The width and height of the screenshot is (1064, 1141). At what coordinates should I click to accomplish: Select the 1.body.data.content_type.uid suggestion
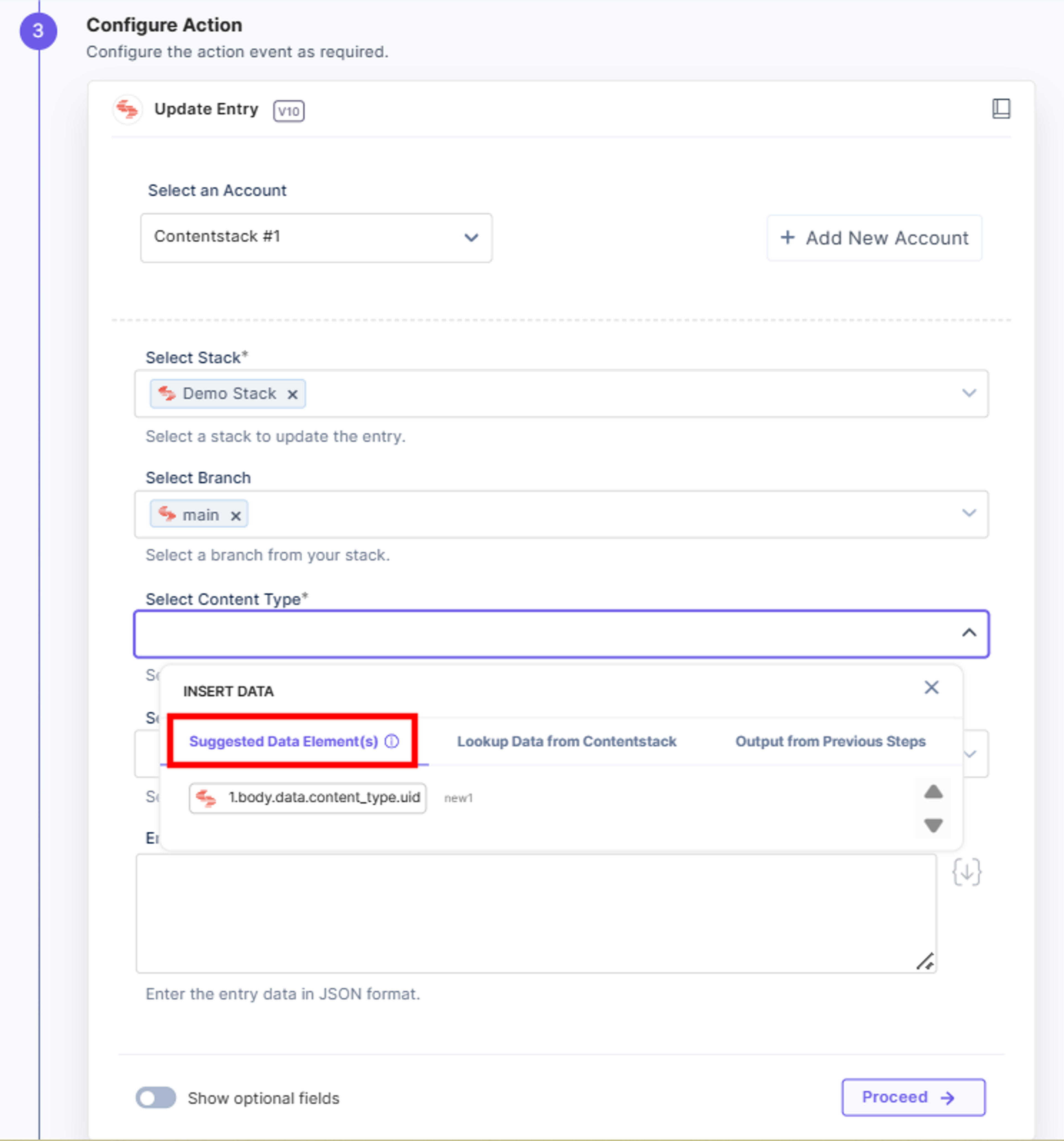(308, 798)
